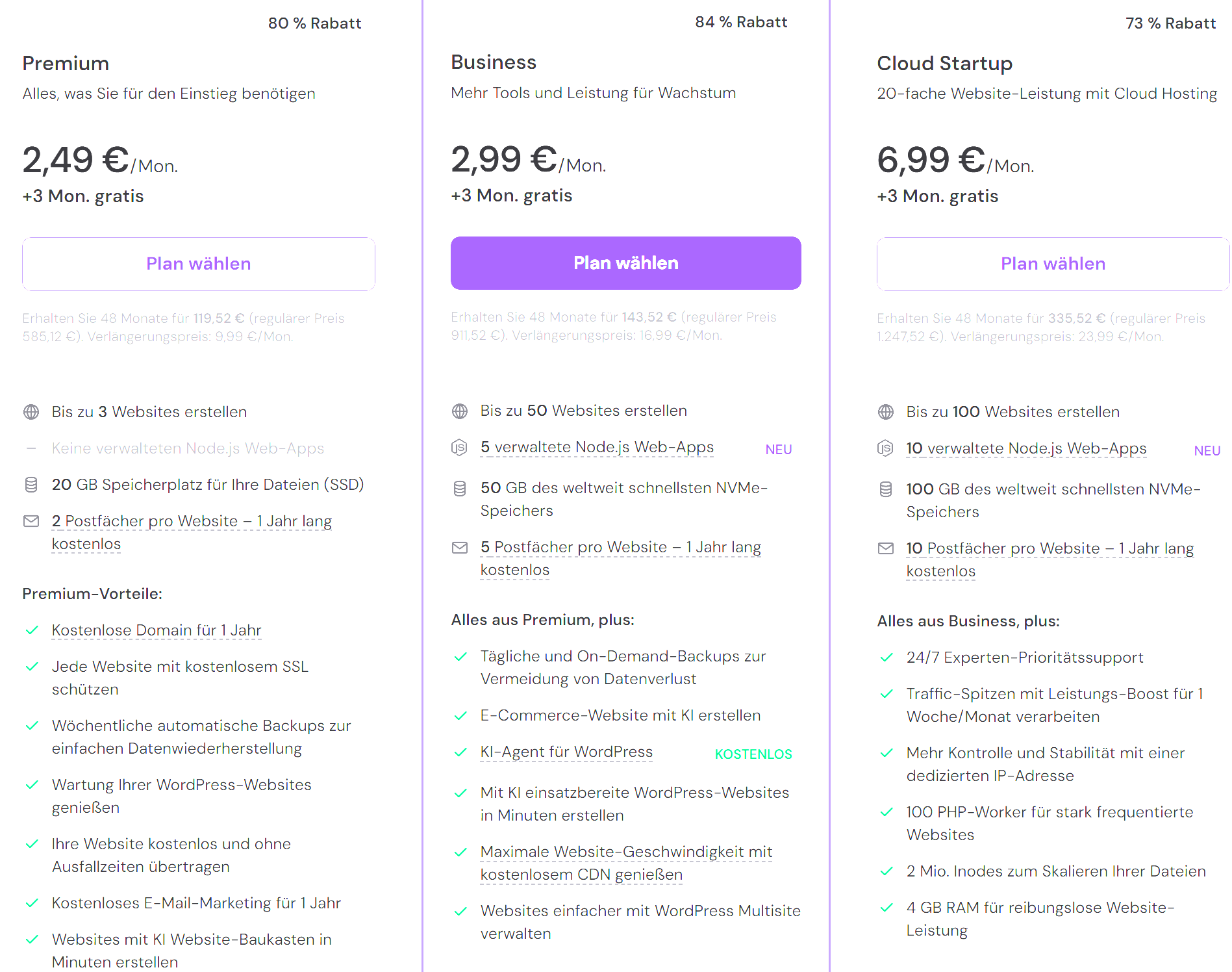
Task: Open the 10 verwaltete Node.js Web-Apps link
Action: pyautogui.click(x=1025, y=448)
